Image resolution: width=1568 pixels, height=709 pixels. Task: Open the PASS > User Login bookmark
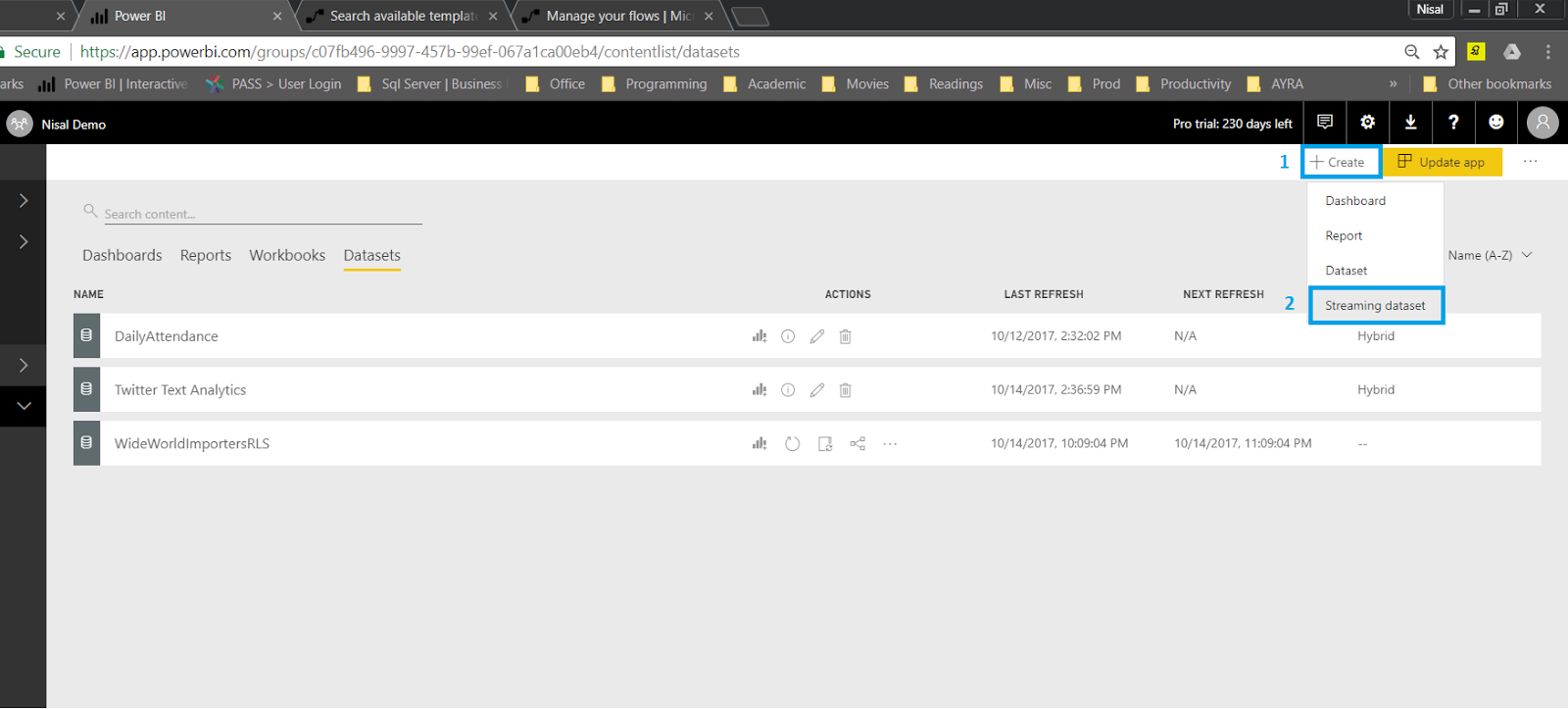point(274,84)
